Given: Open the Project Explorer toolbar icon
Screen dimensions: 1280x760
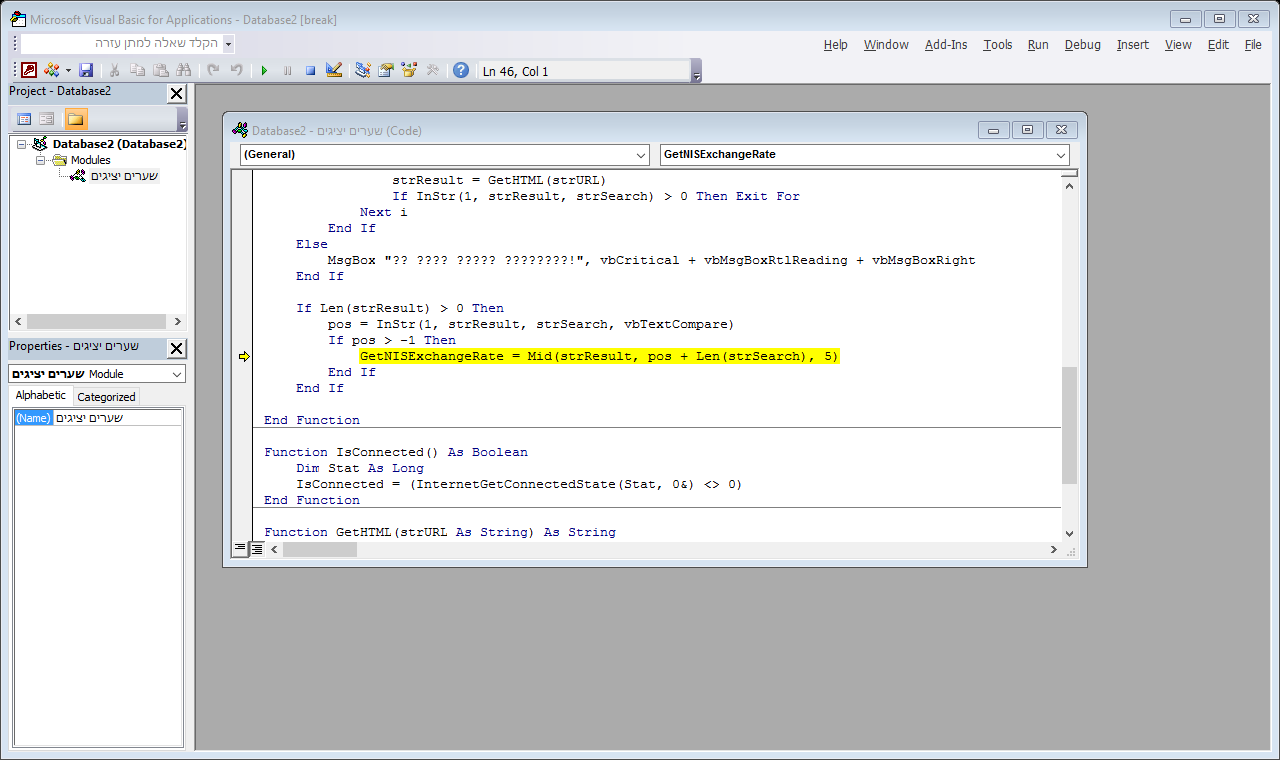Looking at the screenshot, I should 362,70.
